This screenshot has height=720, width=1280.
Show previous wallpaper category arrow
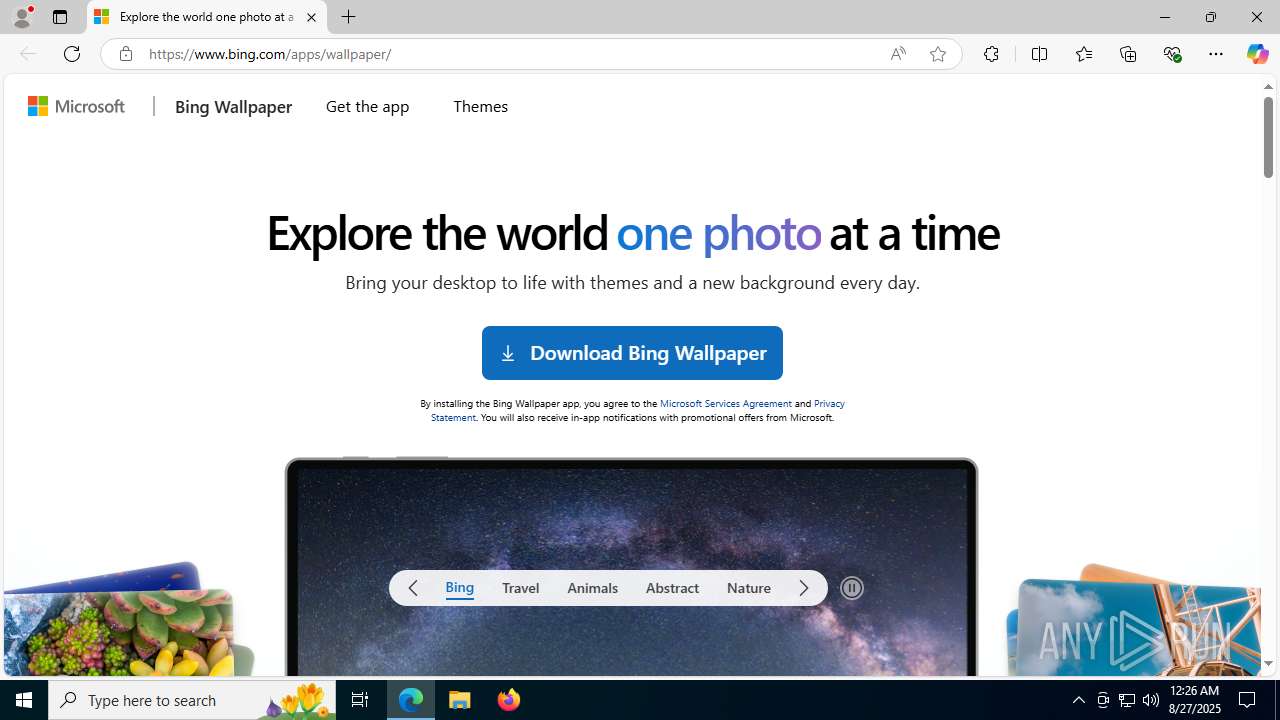point(413,588)
